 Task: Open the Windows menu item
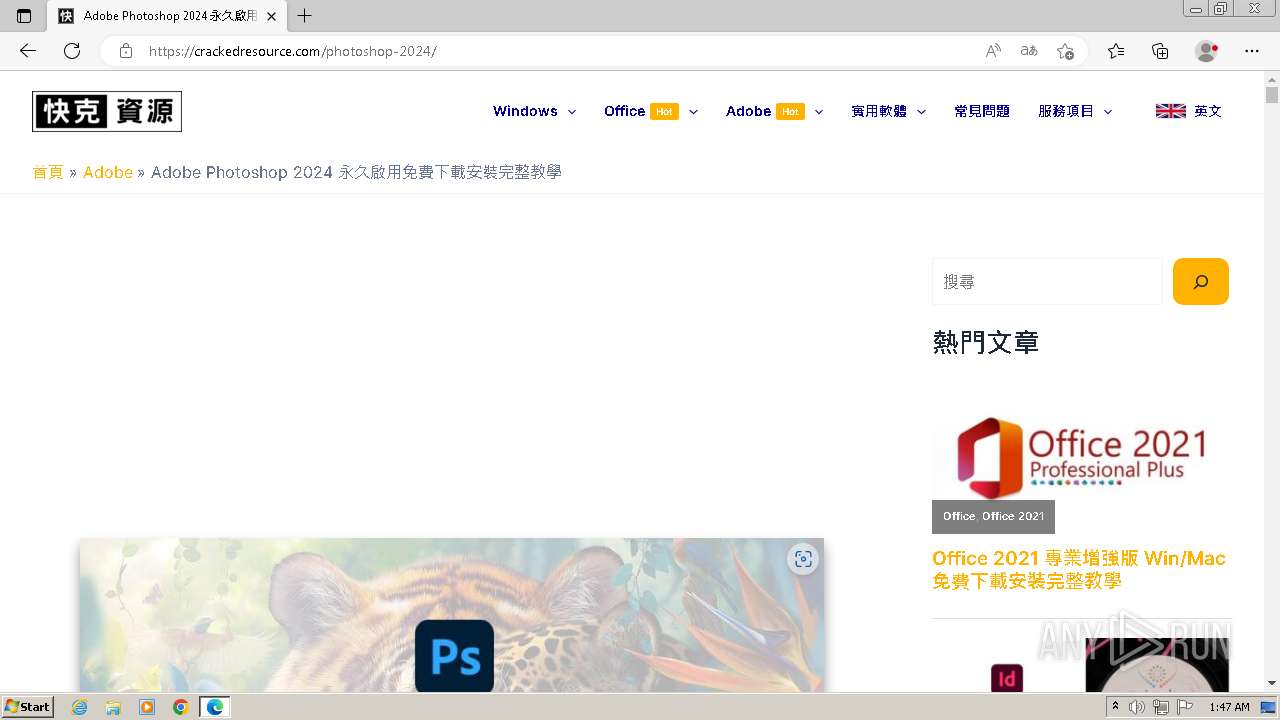(x=525, y=111)
